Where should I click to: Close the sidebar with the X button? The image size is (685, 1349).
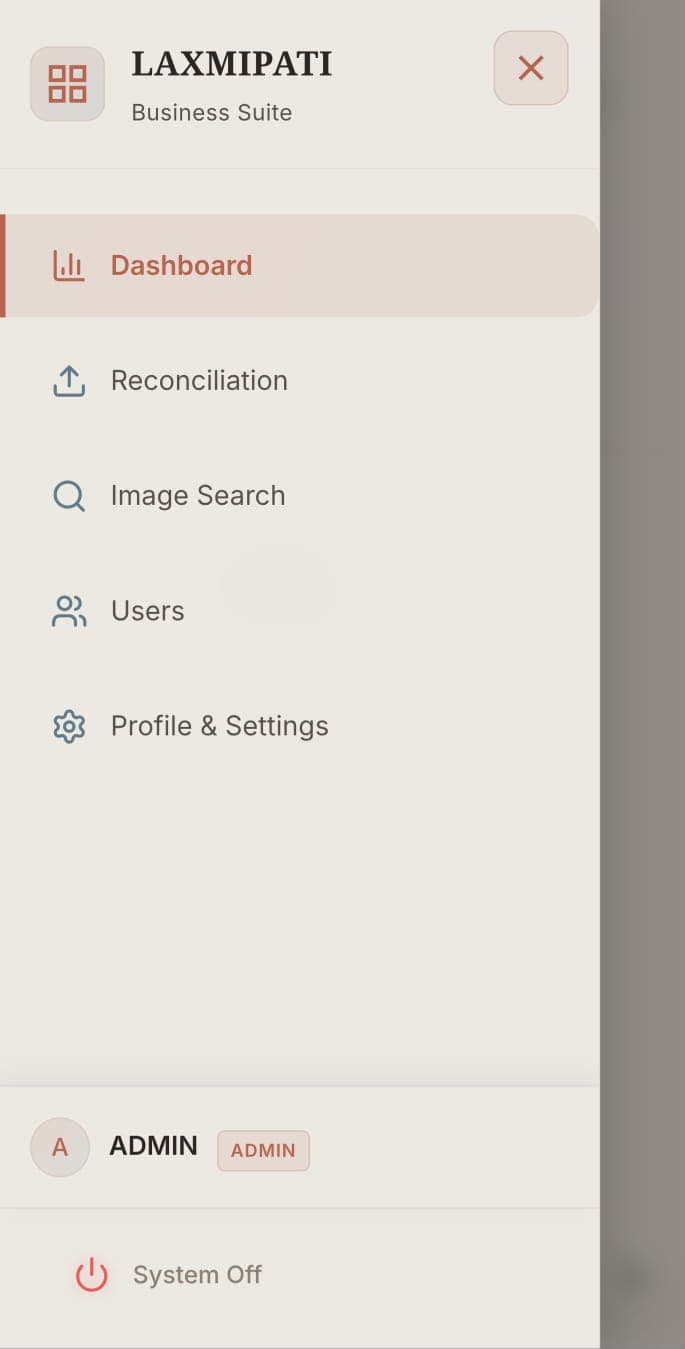click(531, 68)
